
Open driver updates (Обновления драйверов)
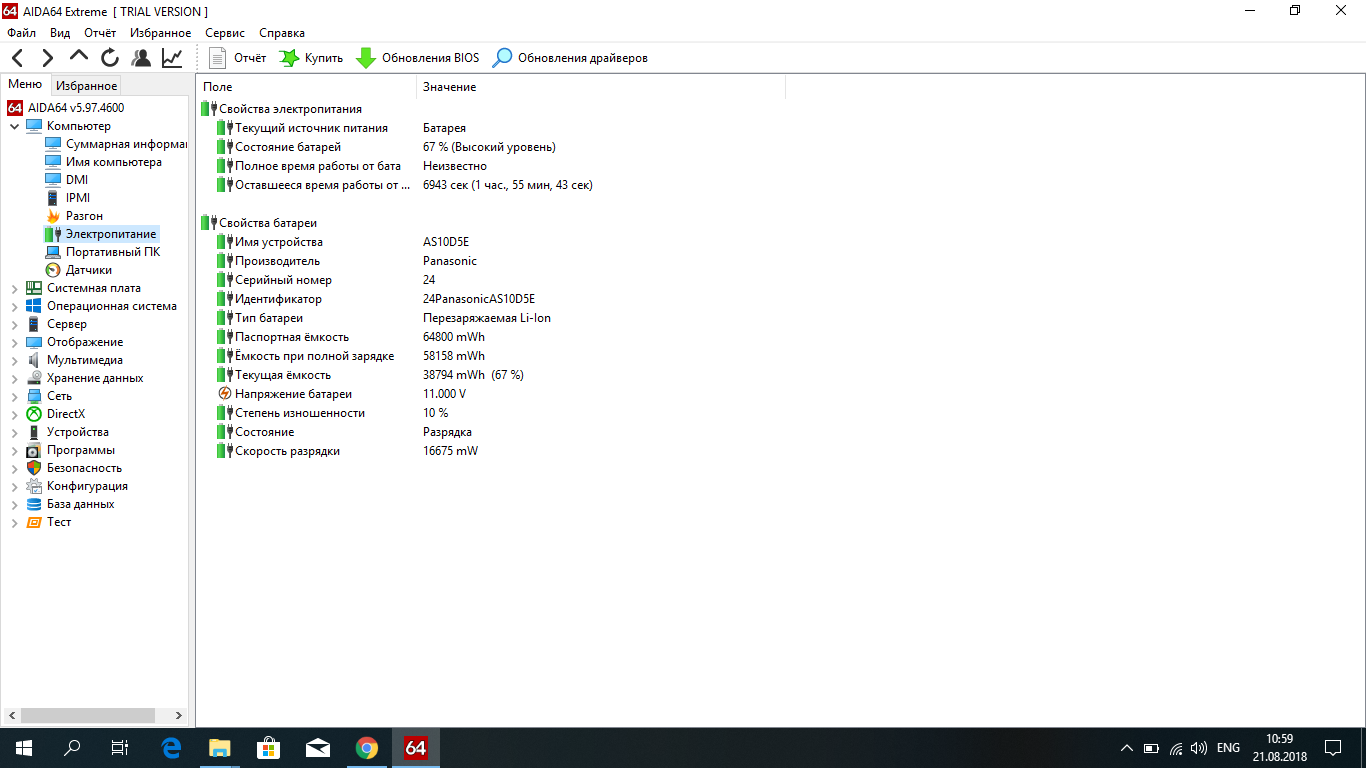coord(570,58)
